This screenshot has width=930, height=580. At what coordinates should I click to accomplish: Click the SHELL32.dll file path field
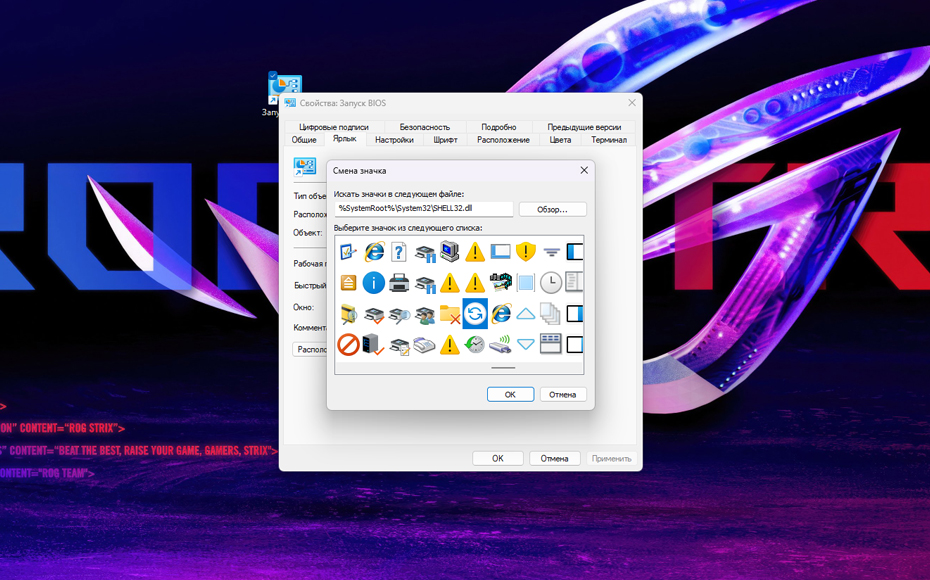click(423, 209)
